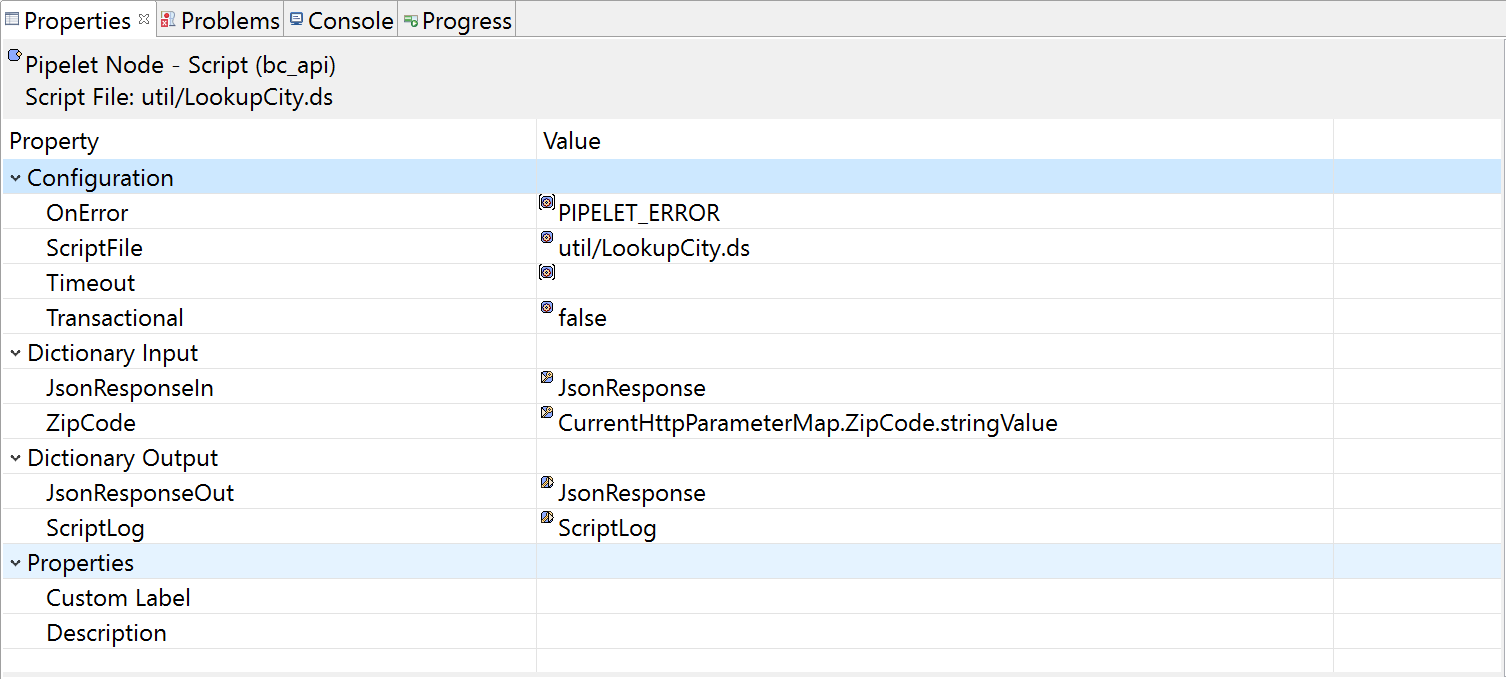The height and width of the screenshot is (679, 1506).
Task: Click the input icon next to the ZipCode value
Action: click(546, 412)
